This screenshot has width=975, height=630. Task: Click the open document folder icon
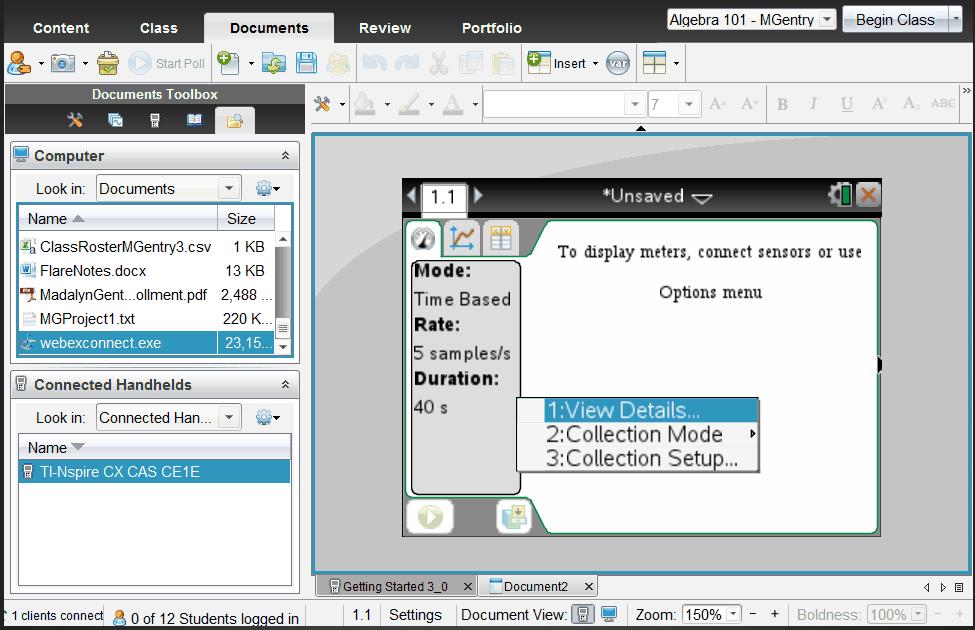point(274,63)
